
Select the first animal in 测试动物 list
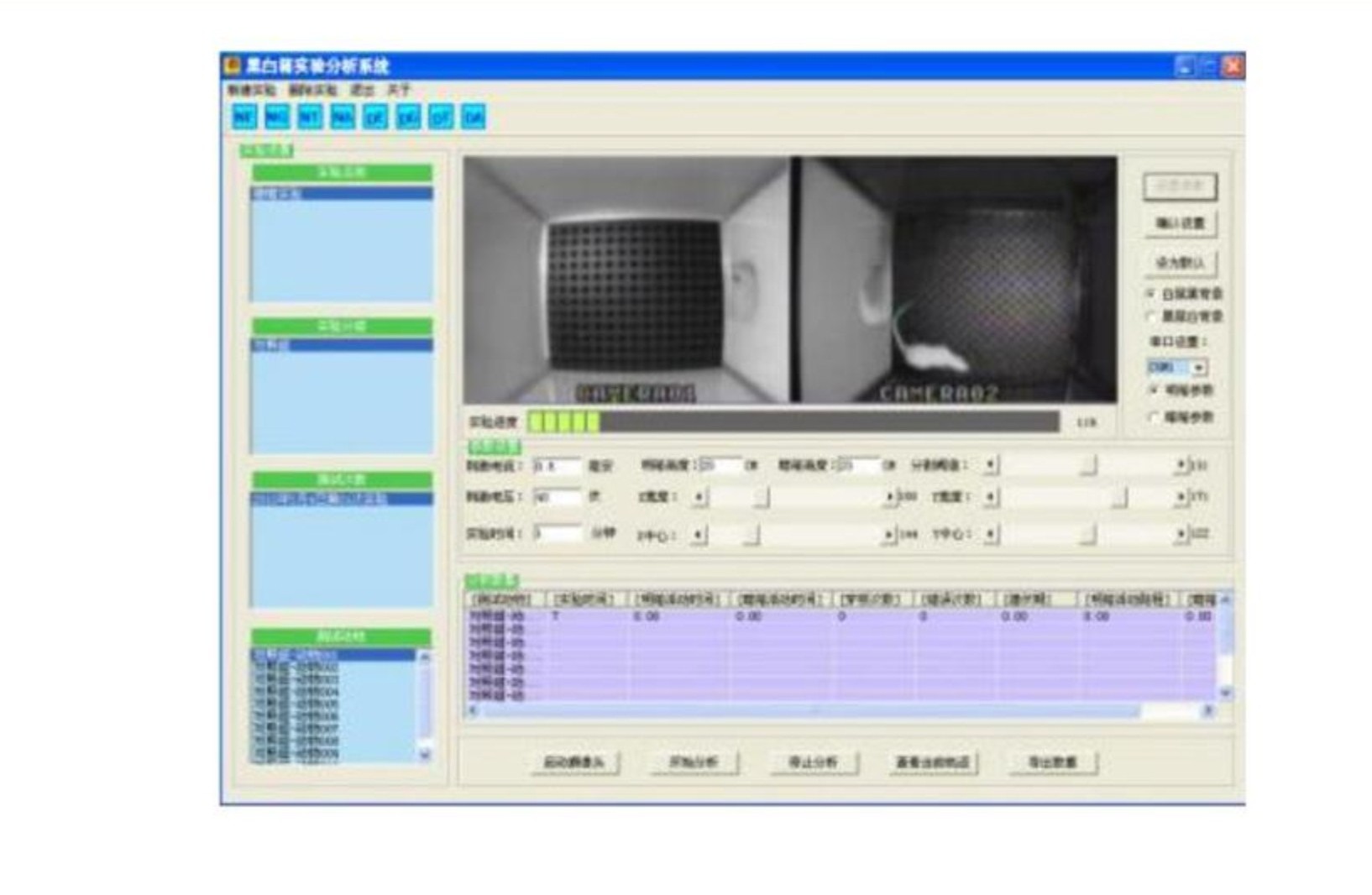[x=333, y=654]
